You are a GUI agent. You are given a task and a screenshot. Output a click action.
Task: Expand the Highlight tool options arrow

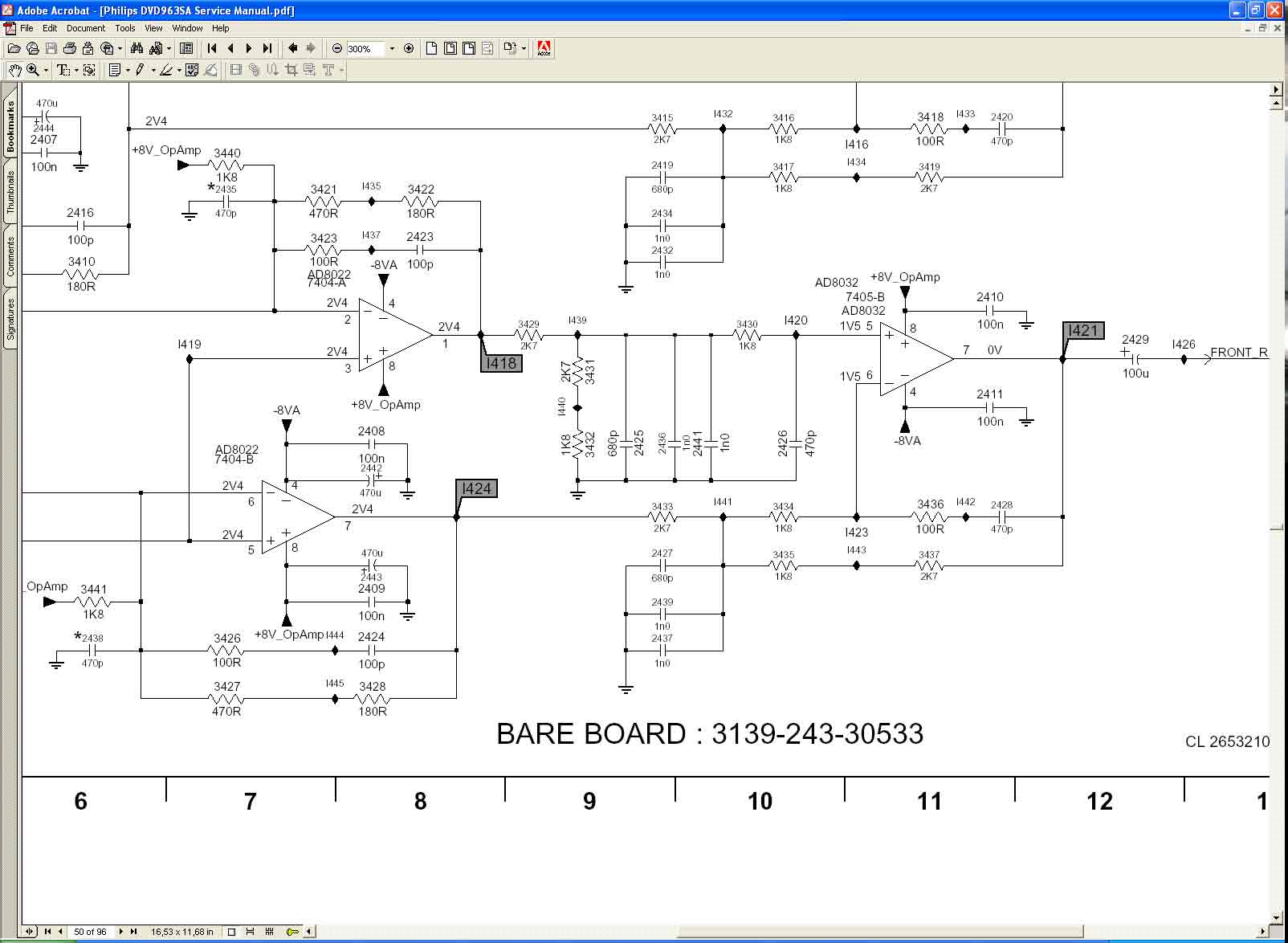pos(178,70)
